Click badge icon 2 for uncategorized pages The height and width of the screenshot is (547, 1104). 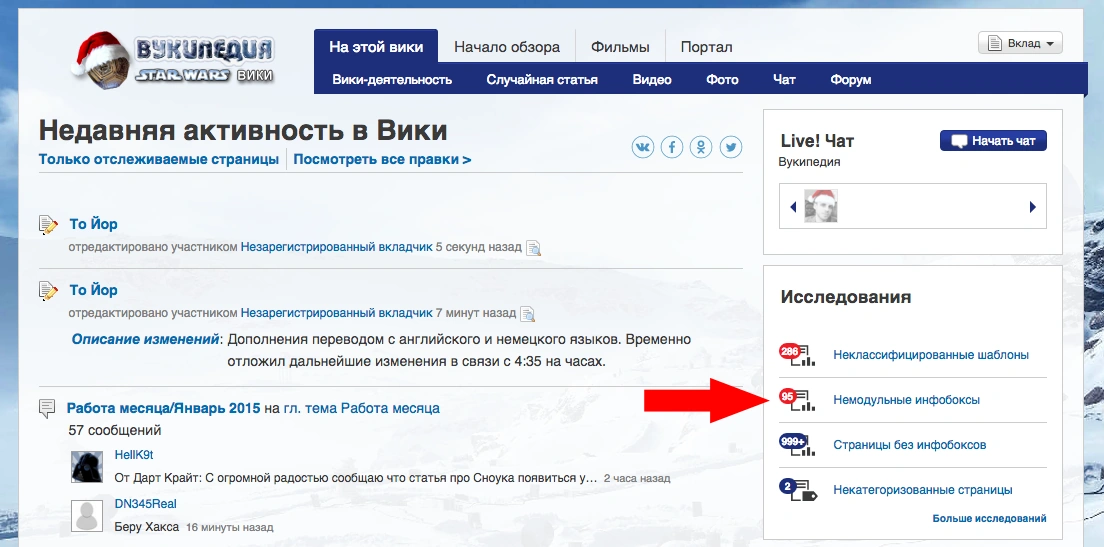coord(798,489)
